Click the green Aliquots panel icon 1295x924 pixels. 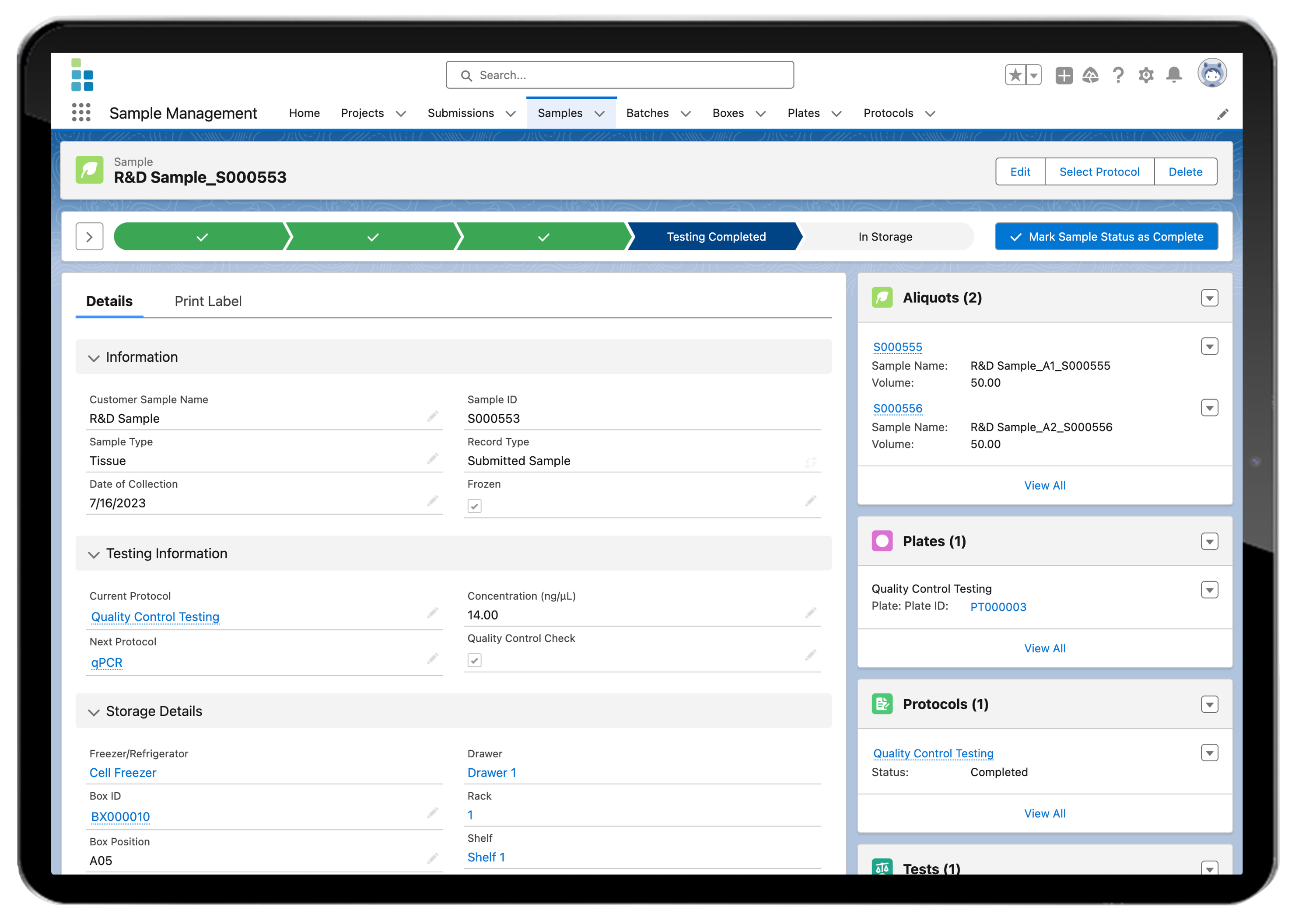[882, 297]
